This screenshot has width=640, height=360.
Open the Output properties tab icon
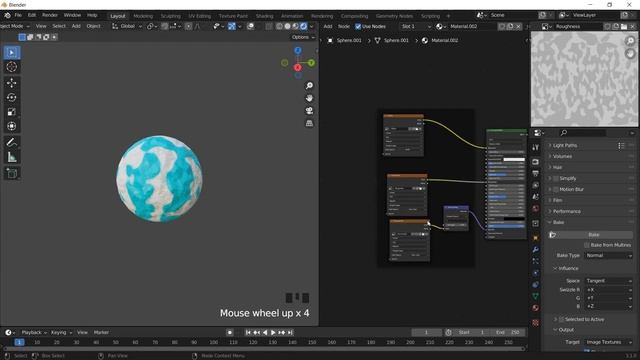point(536,174)
